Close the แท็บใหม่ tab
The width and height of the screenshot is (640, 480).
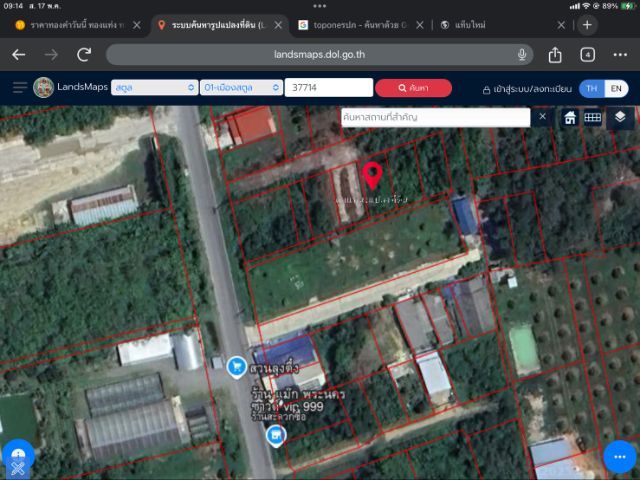pyautogui.click(x=561, y=25)
